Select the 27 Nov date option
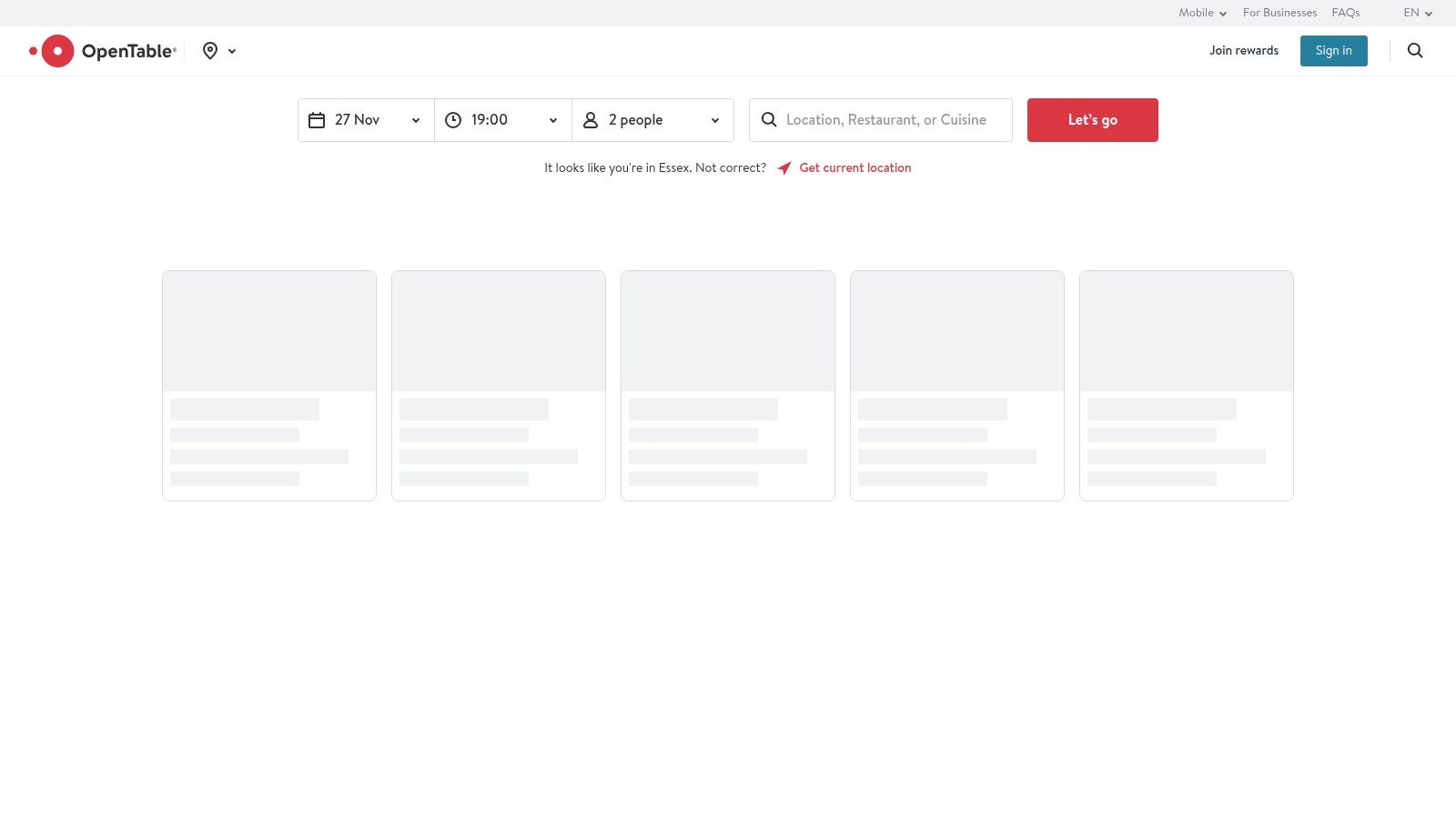 coord(358,119)
